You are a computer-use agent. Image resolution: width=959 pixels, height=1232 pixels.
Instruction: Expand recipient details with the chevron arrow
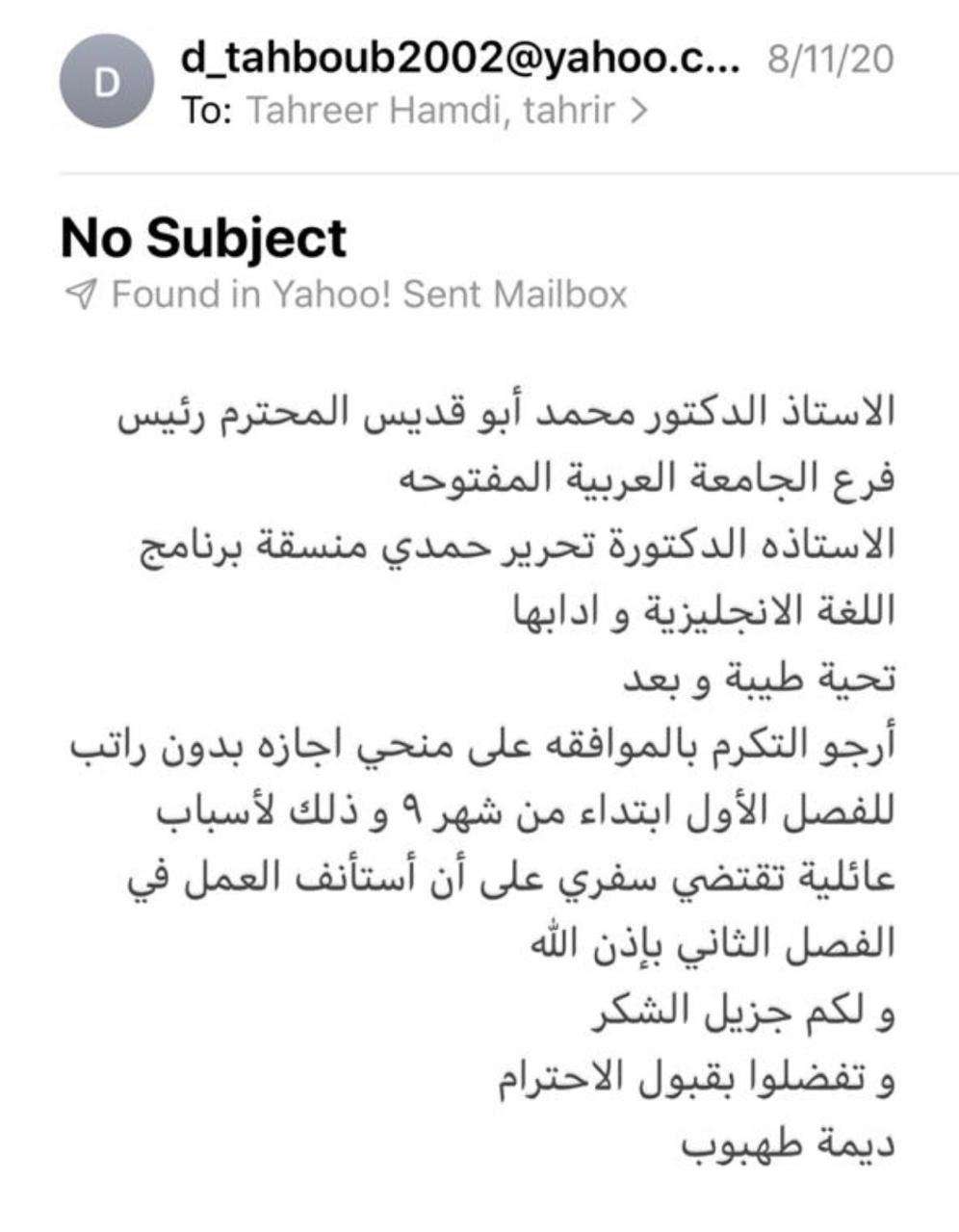point(636,111)
